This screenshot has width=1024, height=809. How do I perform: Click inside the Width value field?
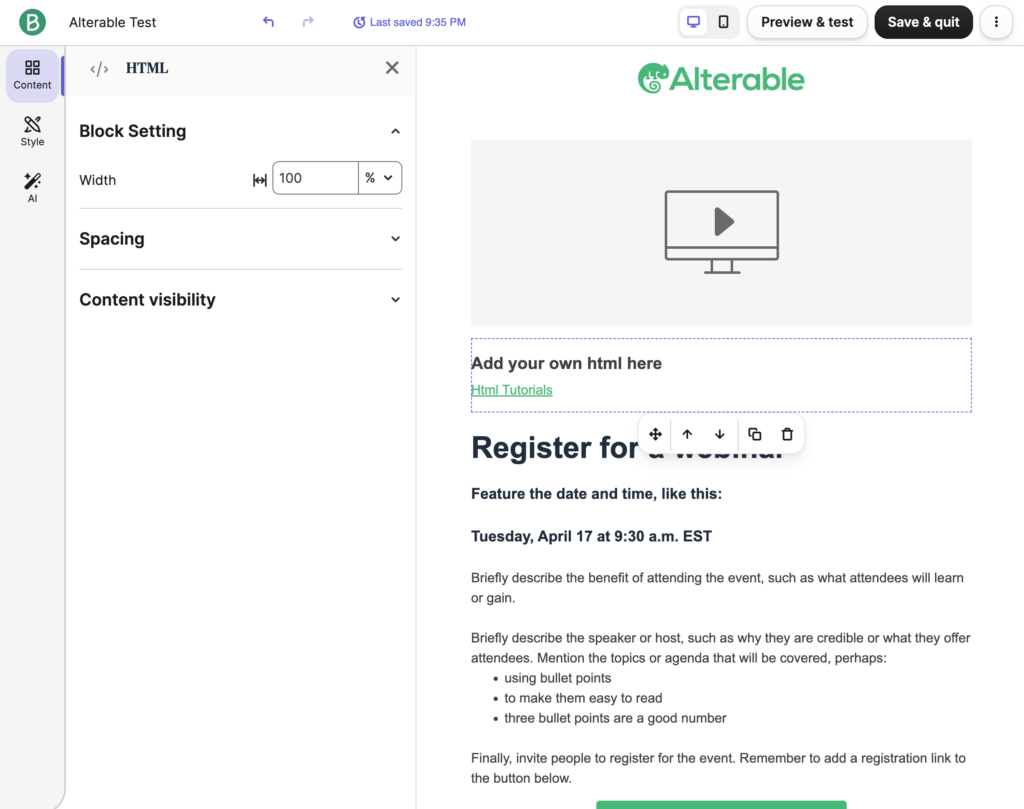pos(315,178)
